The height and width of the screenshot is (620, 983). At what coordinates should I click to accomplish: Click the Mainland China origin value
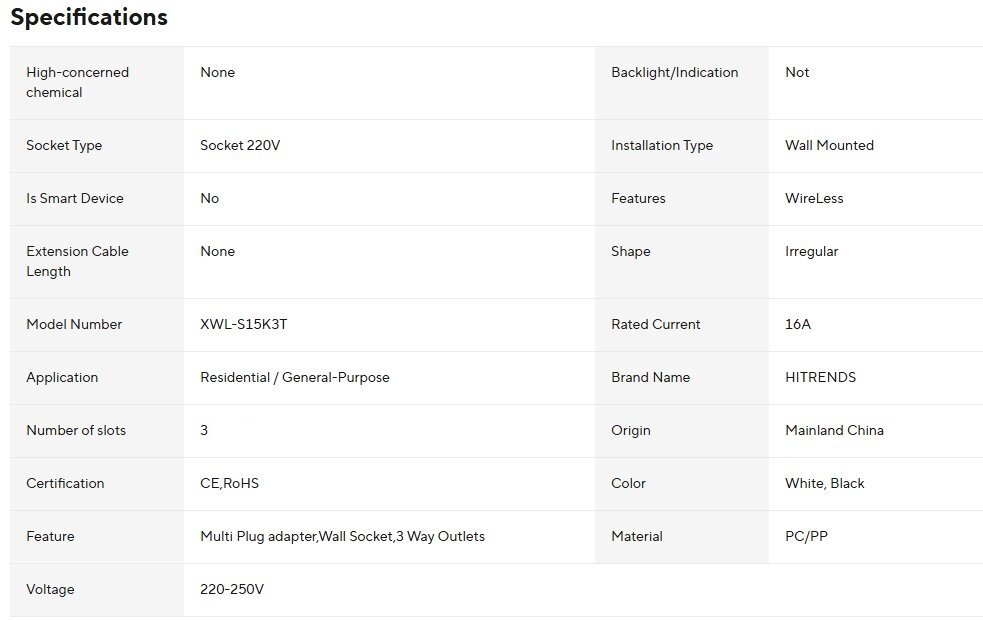tap(834, 430)
